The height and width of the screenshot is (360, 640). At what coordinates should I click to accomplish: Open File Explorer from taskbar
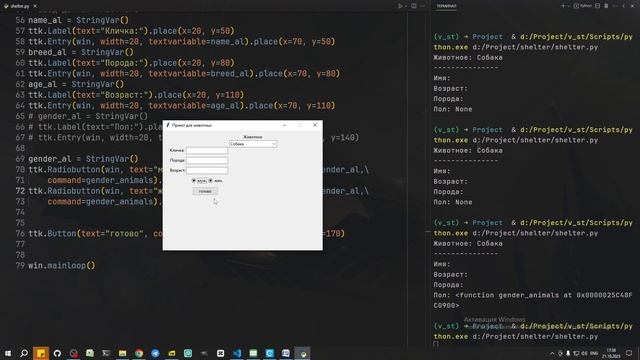point(122,353)
